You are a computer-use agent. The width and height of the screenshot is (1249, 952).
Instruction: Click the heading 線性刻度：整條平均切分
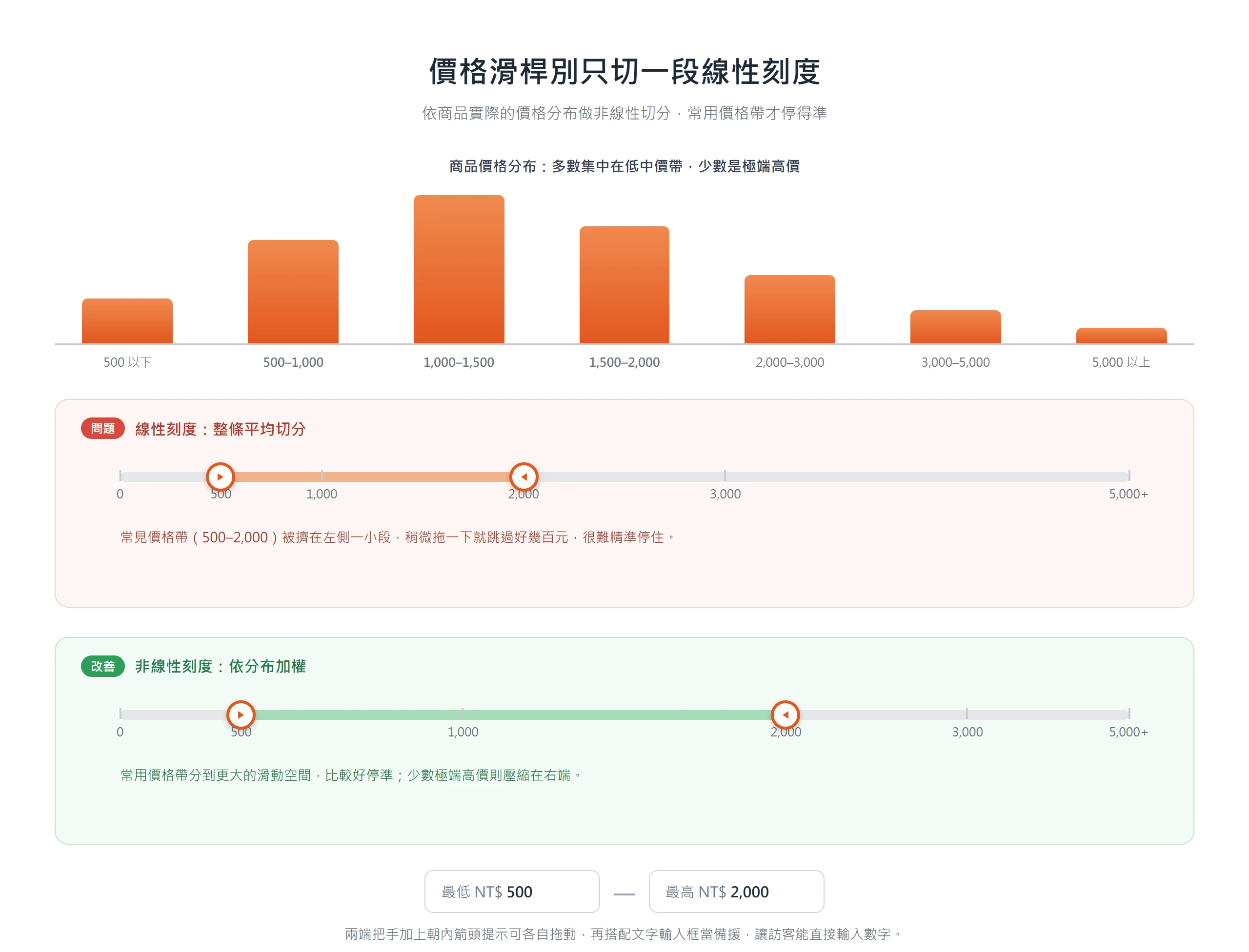point(220,429)
